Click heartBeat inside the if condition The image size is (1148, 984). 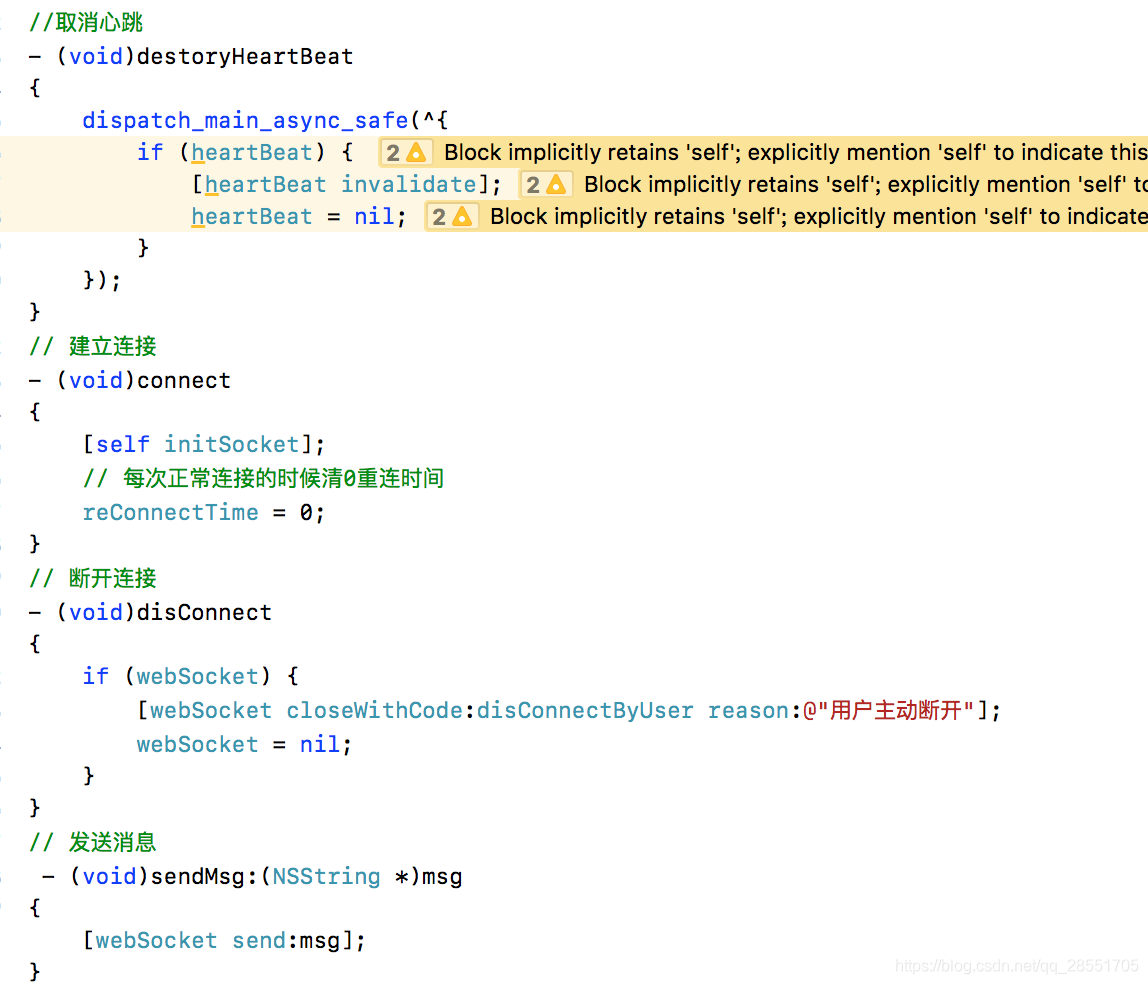252,152
